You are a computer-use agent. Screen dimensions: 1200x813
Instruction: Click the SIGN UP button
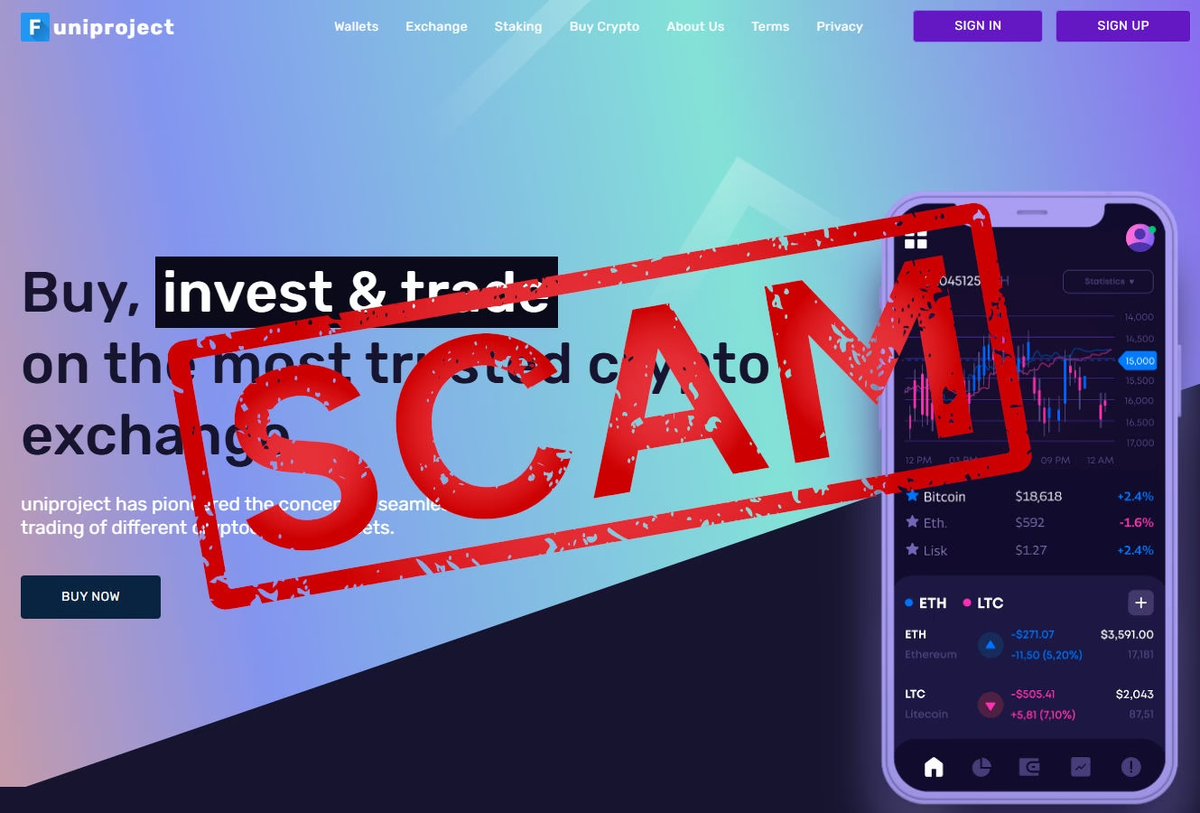1123,26
